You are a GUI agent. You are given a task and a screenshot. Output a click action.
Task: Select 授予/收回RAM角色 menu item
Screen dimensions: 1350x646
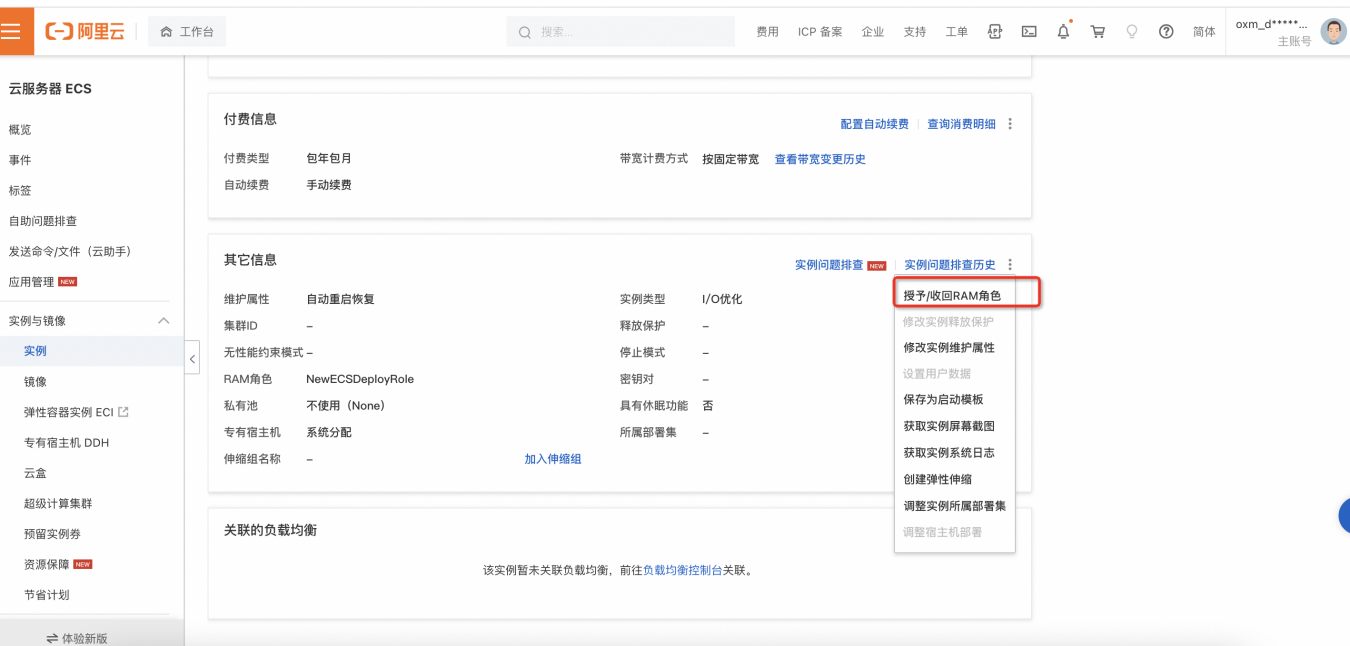(x=953, y=296)
